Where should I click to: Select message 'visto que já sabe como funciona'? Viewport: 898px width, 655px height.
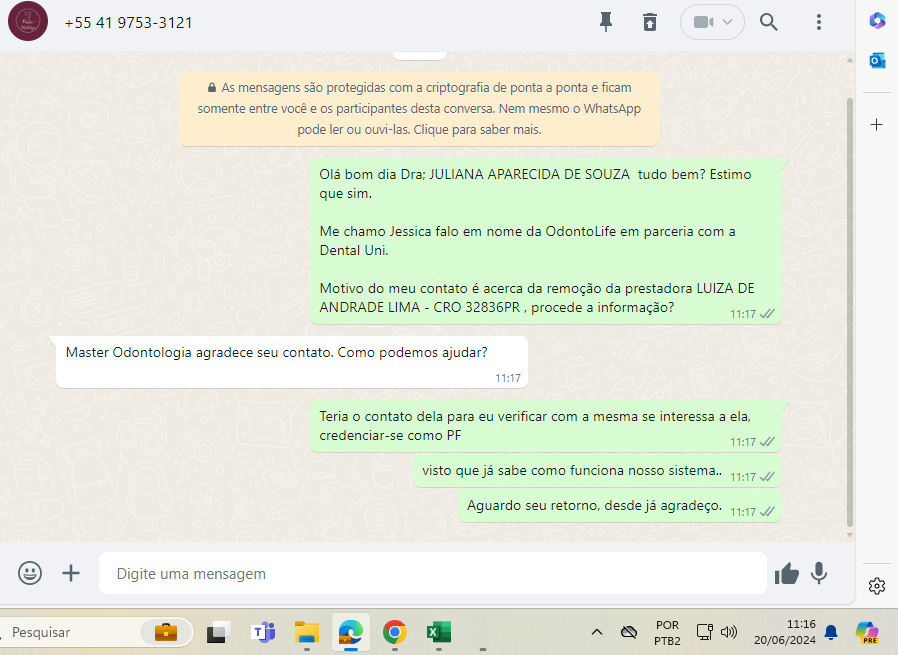(597, 471)
